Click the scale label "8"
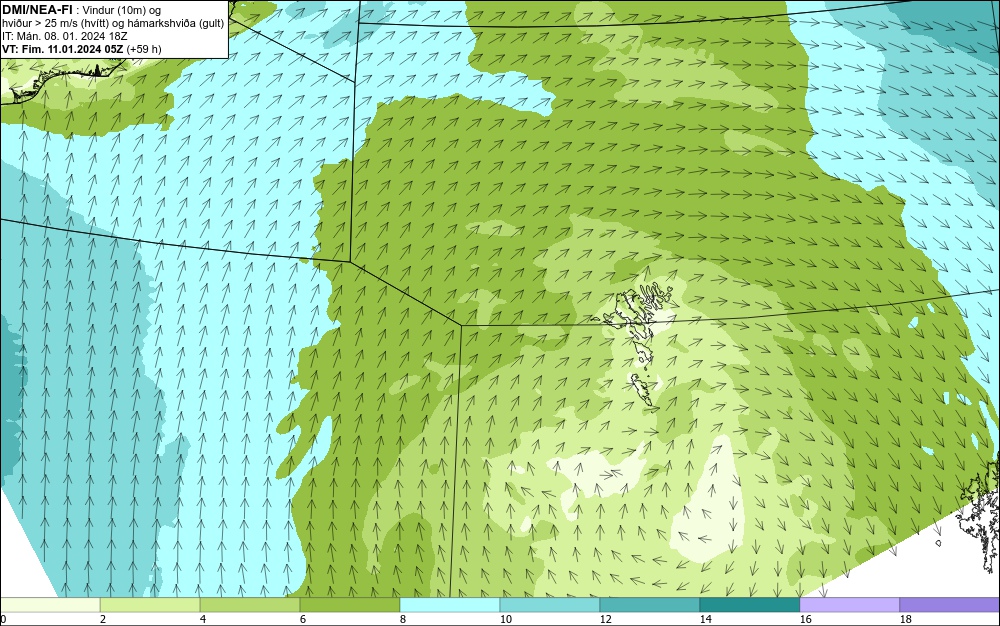Viewport: 1000px width, 626px height. 402,618
